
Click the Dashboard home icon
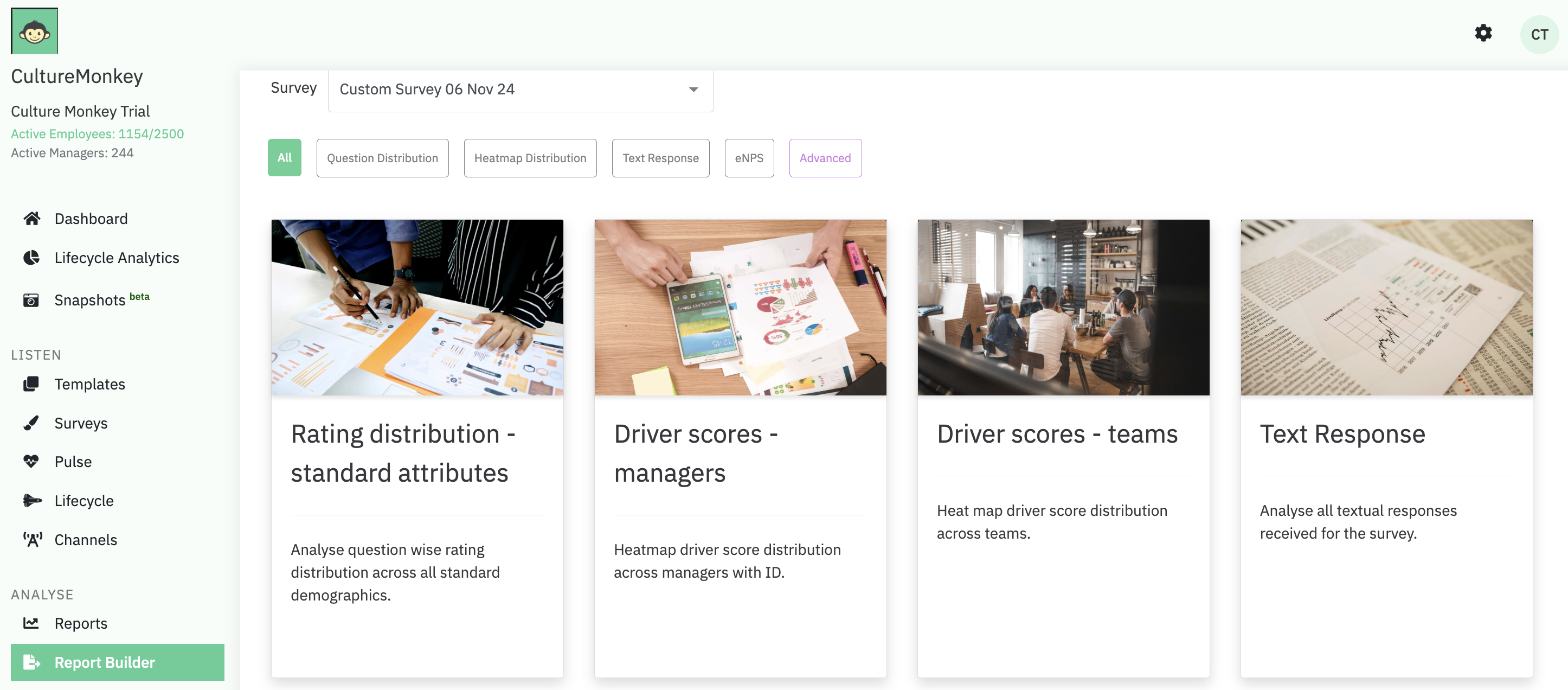[31, 219]
